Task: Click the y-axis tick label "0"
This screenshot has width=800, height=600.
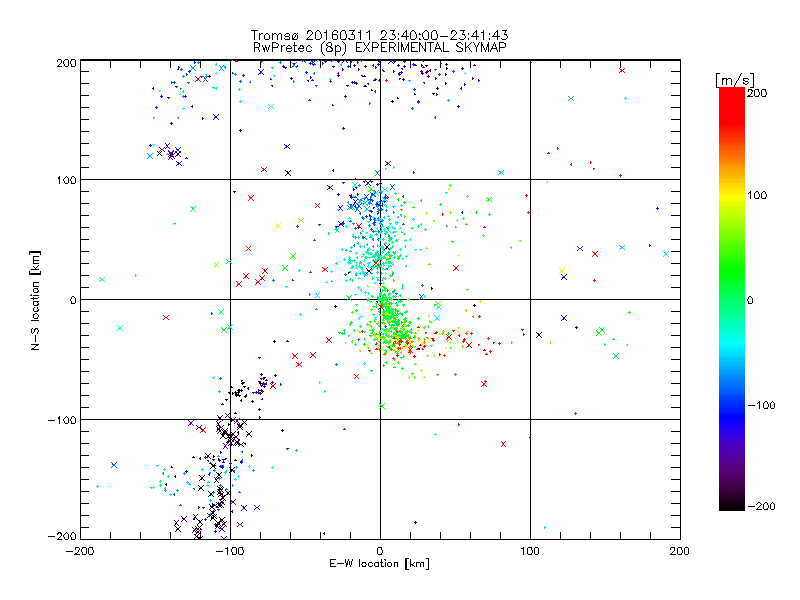Action: [73, 300]
